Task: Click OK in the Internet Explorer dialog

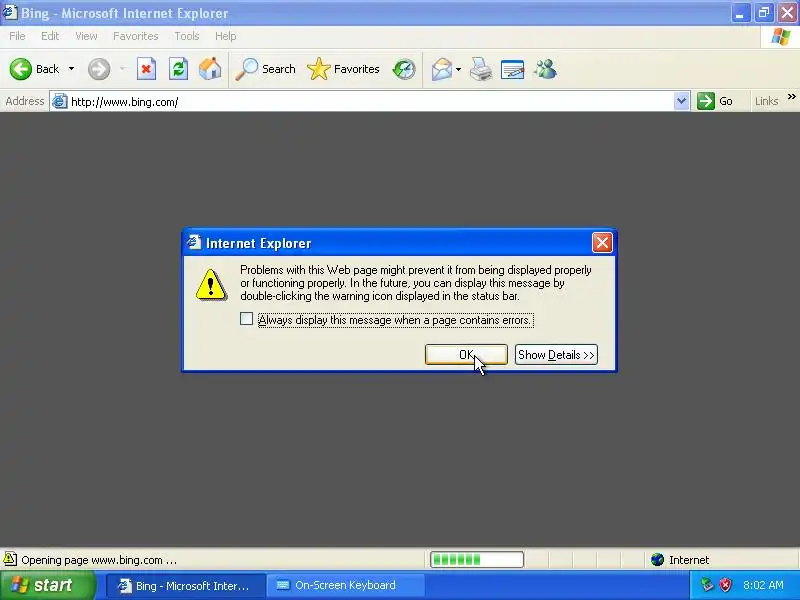Action: click(x=466, y=355)
